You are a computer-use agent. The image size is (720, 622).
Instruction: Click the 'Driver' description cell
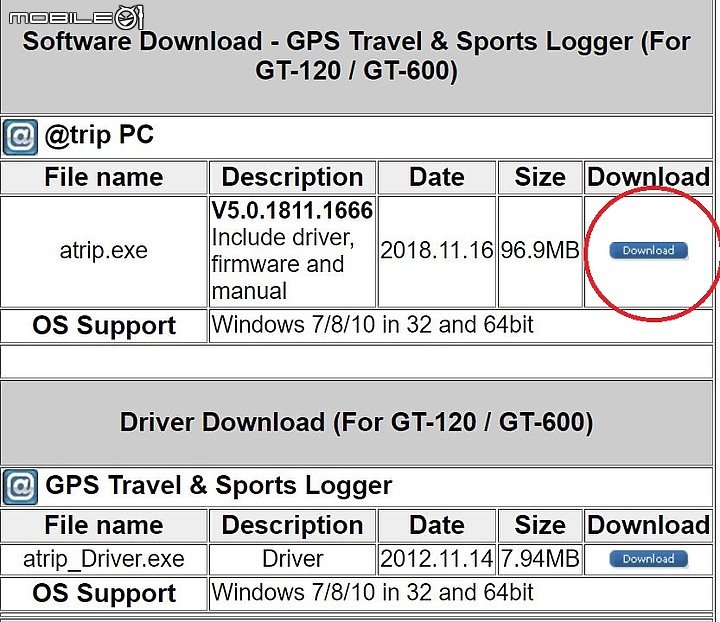click(x=292, y=559)
